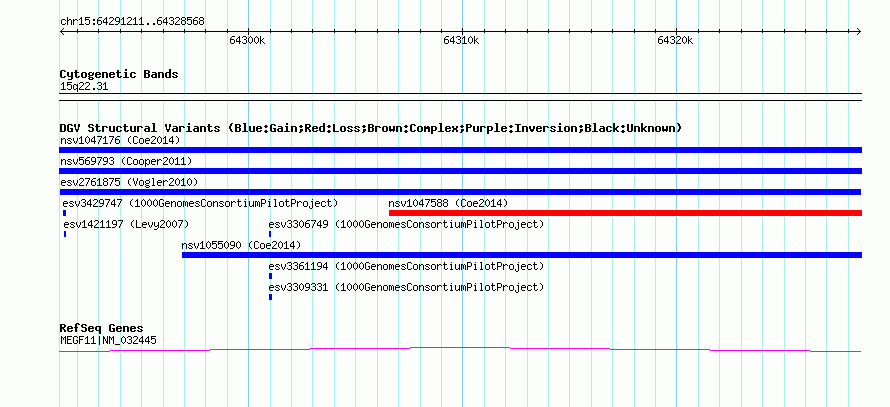Open the esv3309331 1000Genomes label
Viewport: 890px width, 407px height.
(x=406, y=287)
